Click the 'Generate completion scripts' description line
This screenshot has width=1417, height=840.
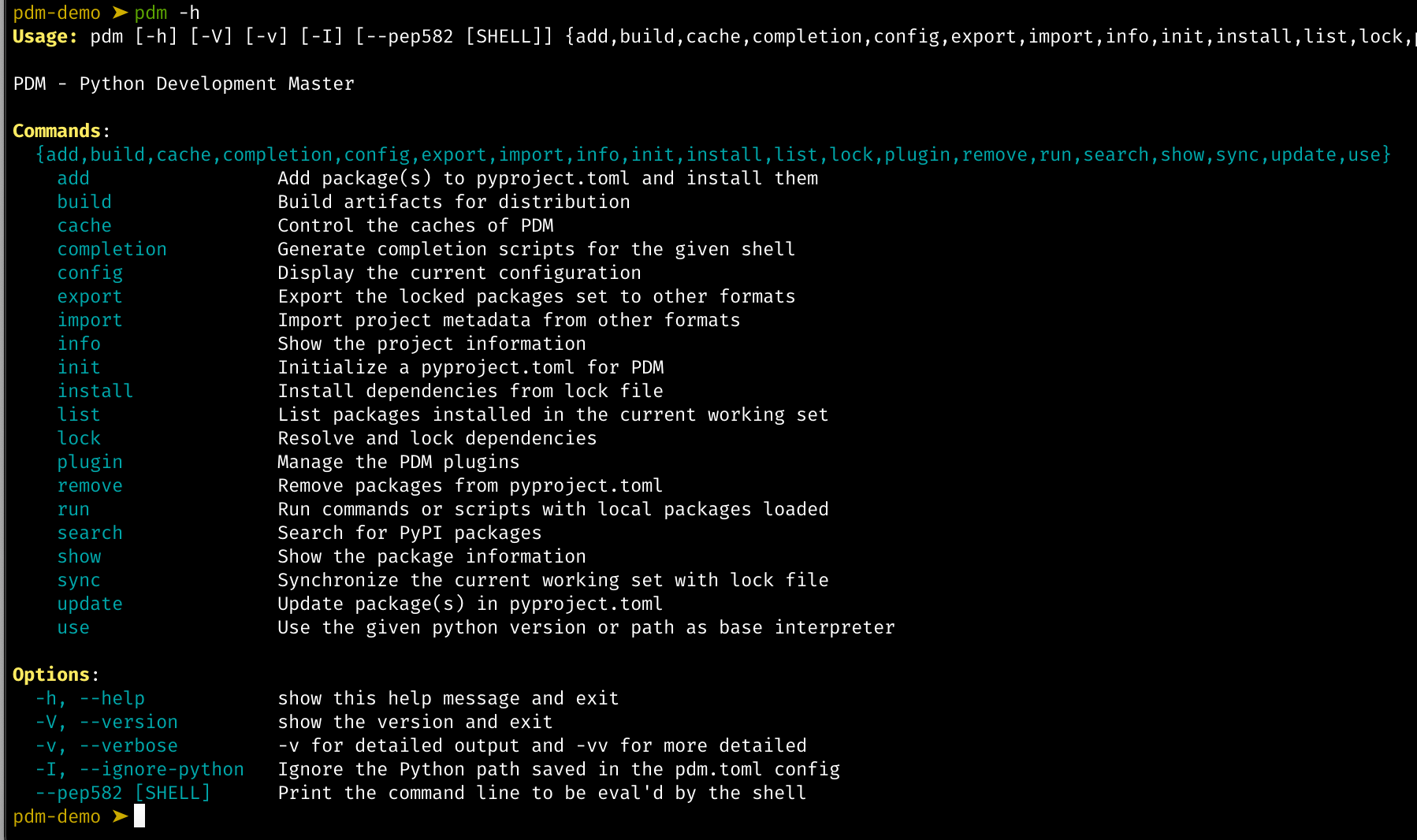tap(536, 249)
